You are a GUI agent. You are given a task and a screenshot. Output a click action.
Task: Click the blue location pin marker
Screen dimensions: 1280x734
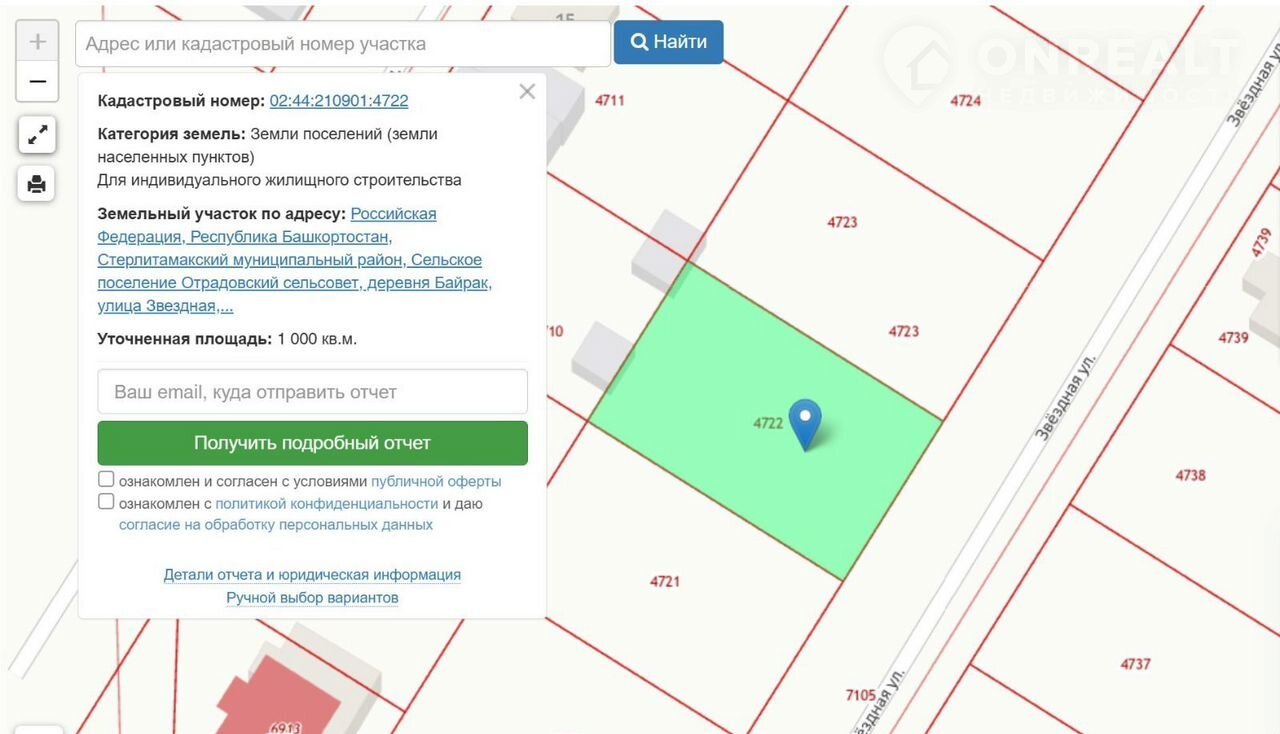coord(805,422)
